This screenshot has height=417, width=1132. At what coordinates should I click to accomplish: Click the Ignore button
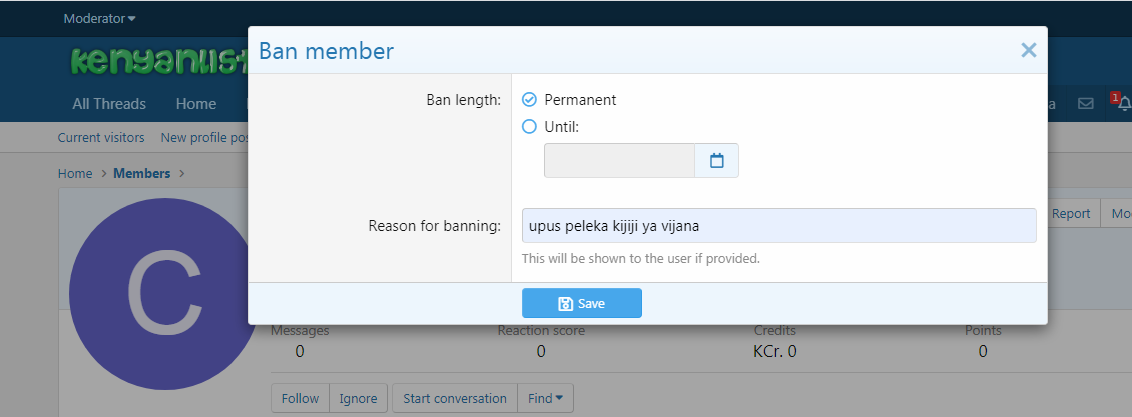[x=359, y=398]
